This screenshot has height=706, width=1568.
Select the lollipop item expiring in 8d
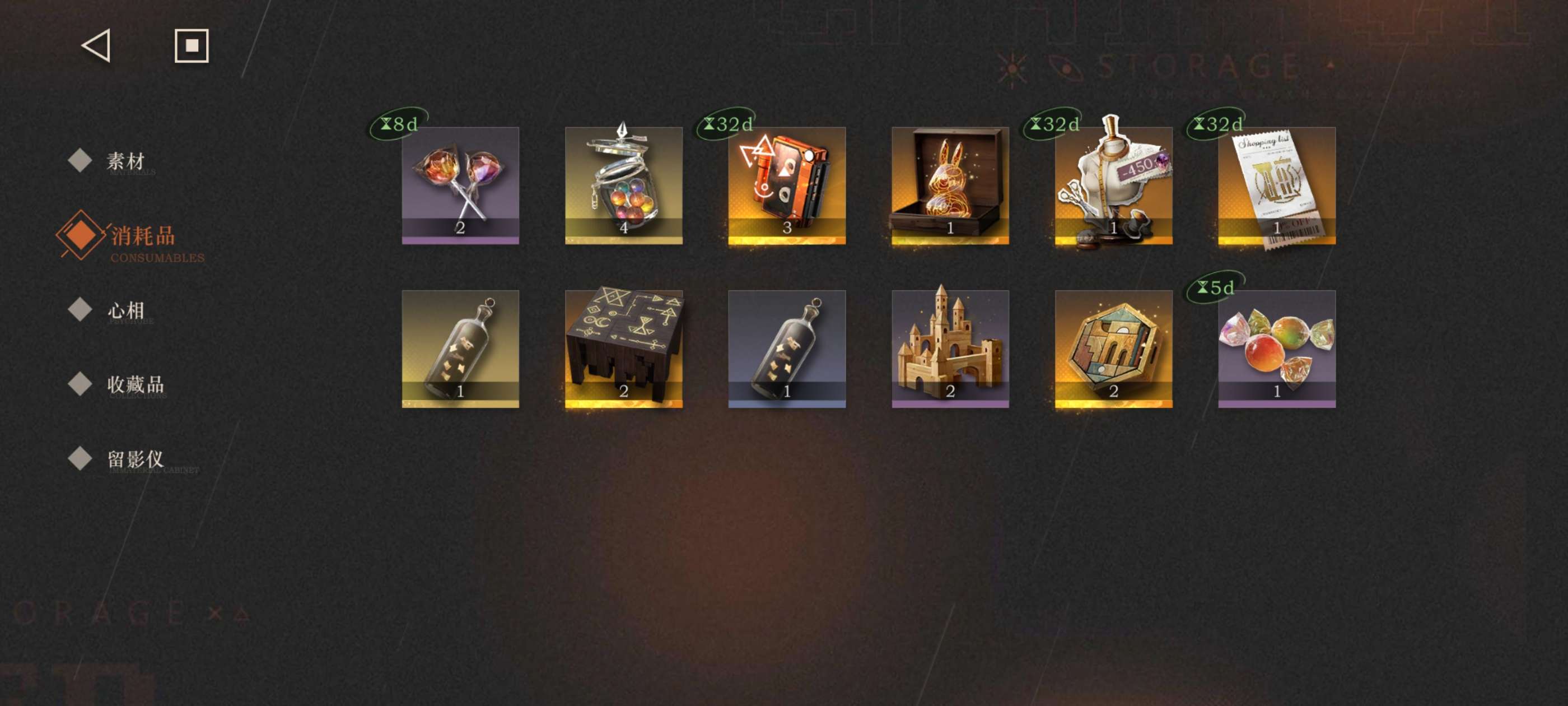pyautogui.click(x=460, y=185)
